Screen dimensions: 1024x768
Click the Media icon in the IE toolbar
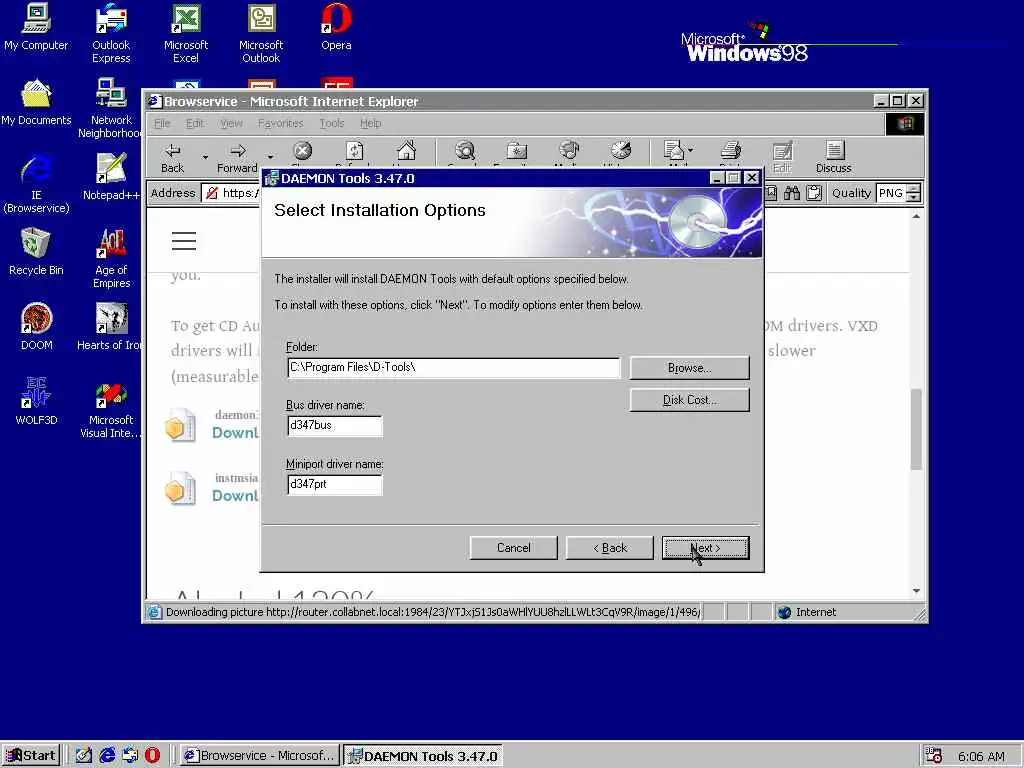(x=569, y=152)
